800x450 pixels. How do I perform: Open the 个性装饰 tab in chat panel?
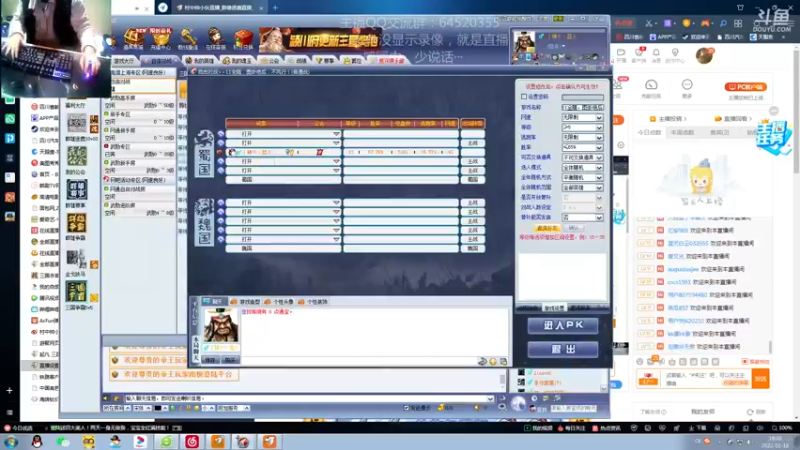pyautogui.click(x=313, y=302)
